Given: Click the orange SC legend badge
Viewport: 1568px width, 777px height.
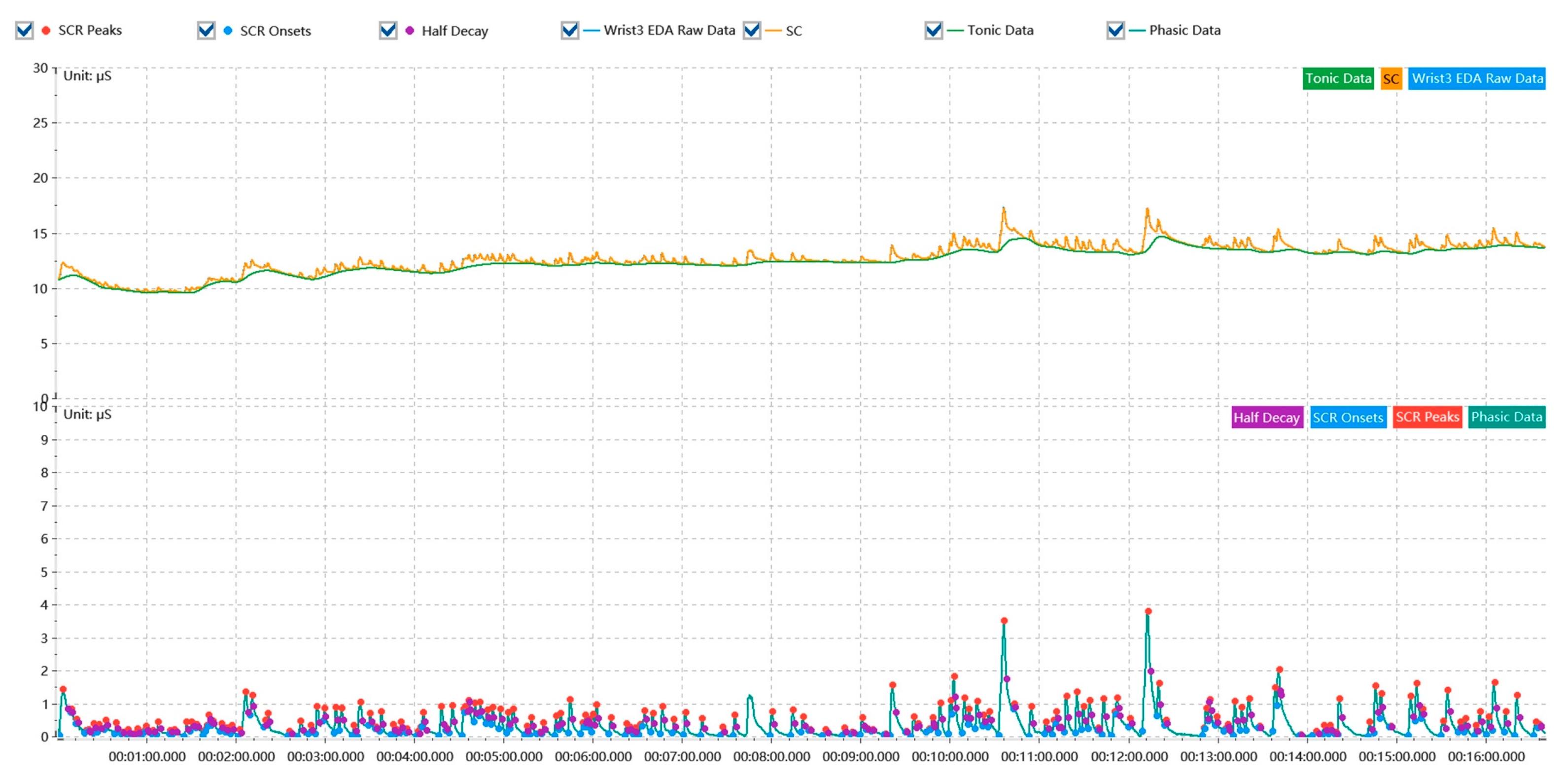Looking at the screenshot, I should tap(1391, 78).
